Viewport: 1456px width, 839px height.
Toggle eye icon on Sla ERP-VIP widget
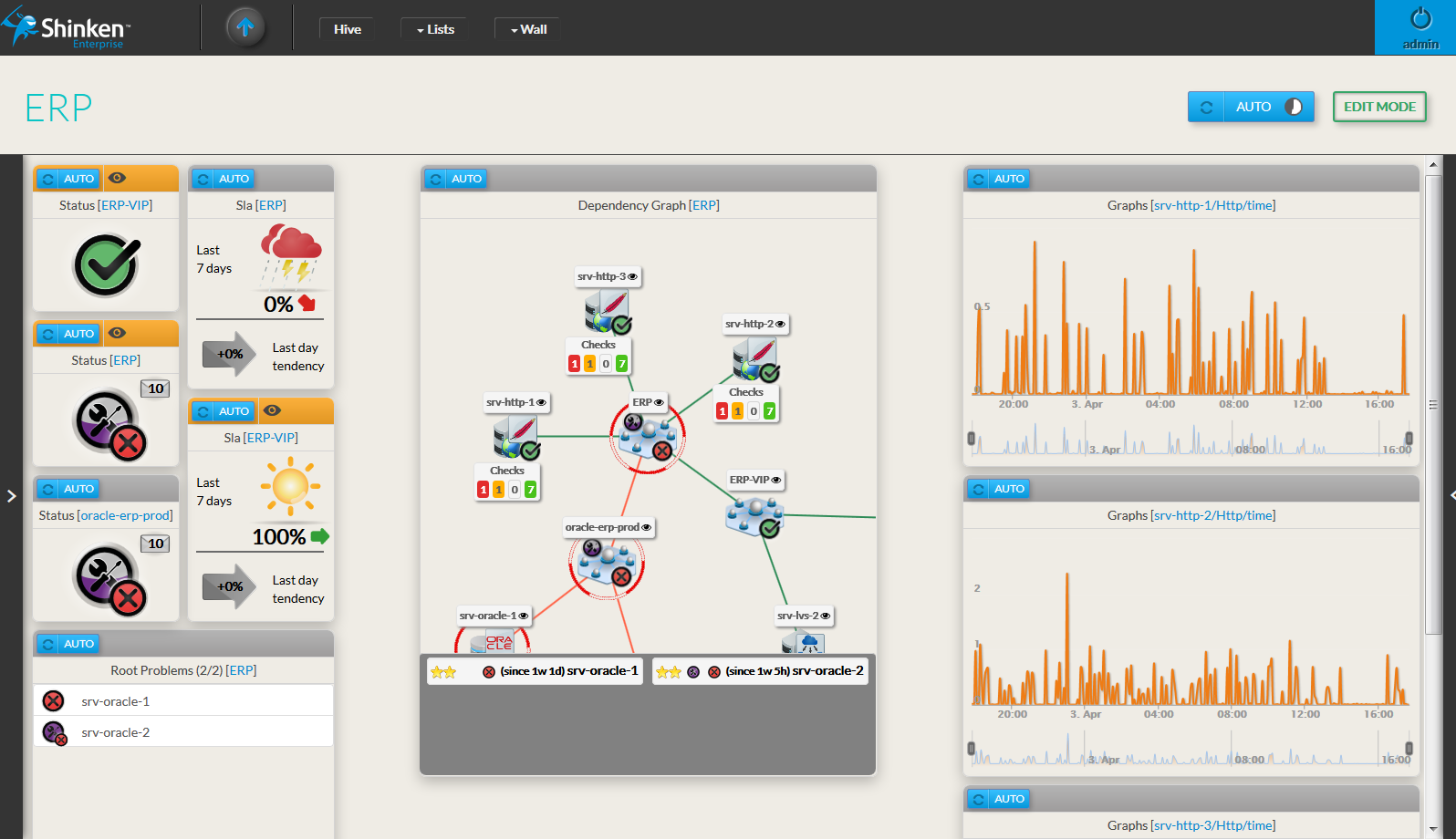(x=272, y=411)
